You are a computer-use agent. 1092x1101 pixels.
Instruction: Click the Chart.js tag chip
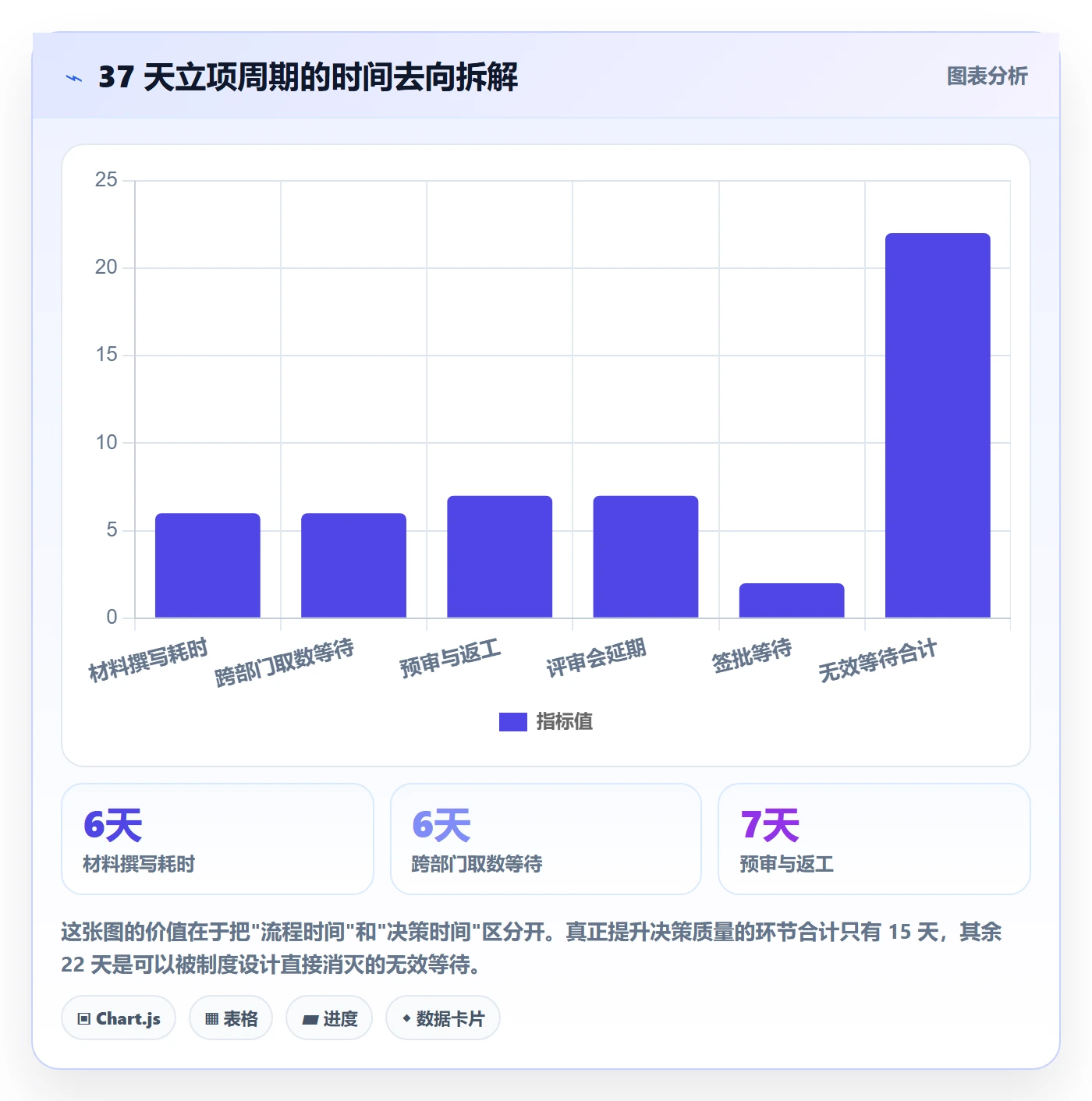(x=119, y=1018)
